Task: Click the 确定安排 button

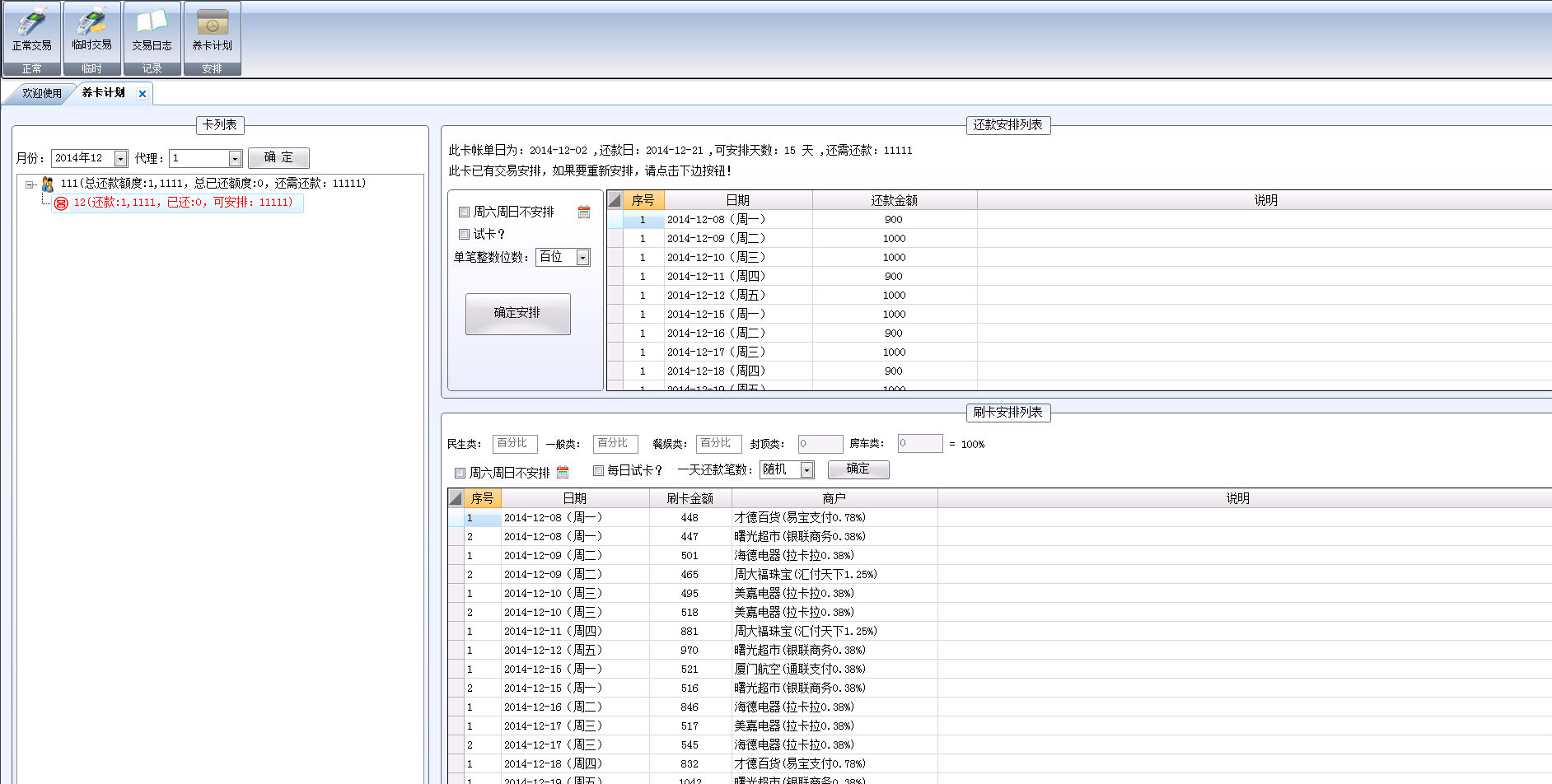Action: point(517,313)
